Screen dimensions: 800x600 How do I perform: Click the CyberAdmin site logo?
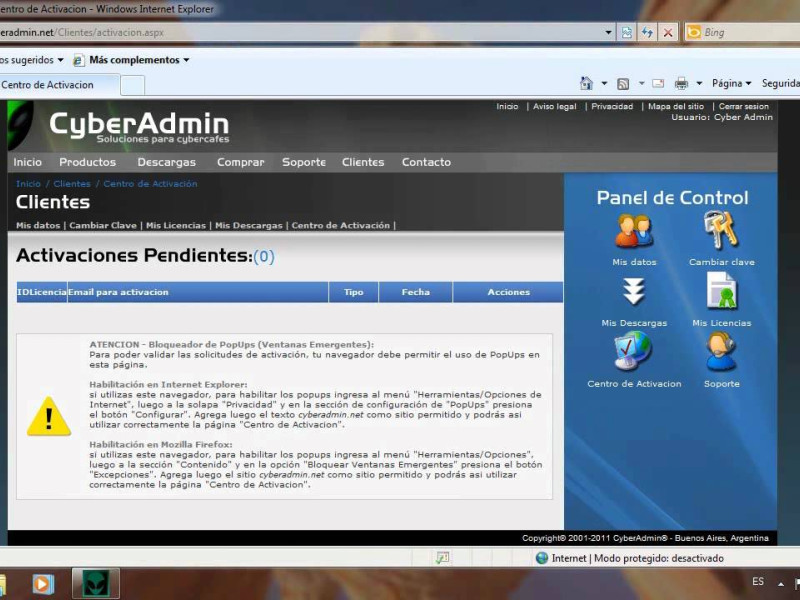(x=139, y=127)
